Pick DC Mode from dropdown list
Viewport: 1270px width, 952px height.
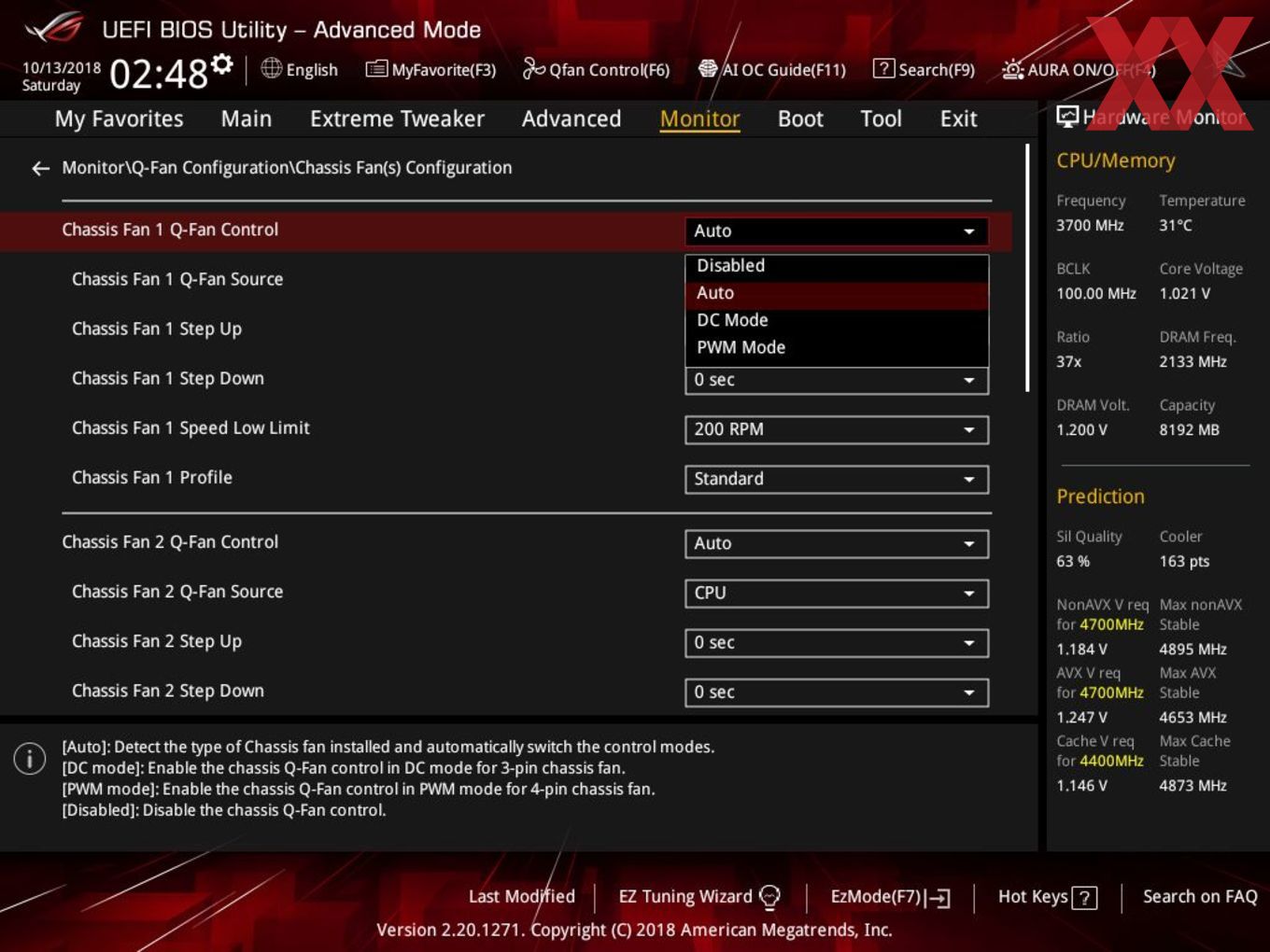click(x=837, y=320)
